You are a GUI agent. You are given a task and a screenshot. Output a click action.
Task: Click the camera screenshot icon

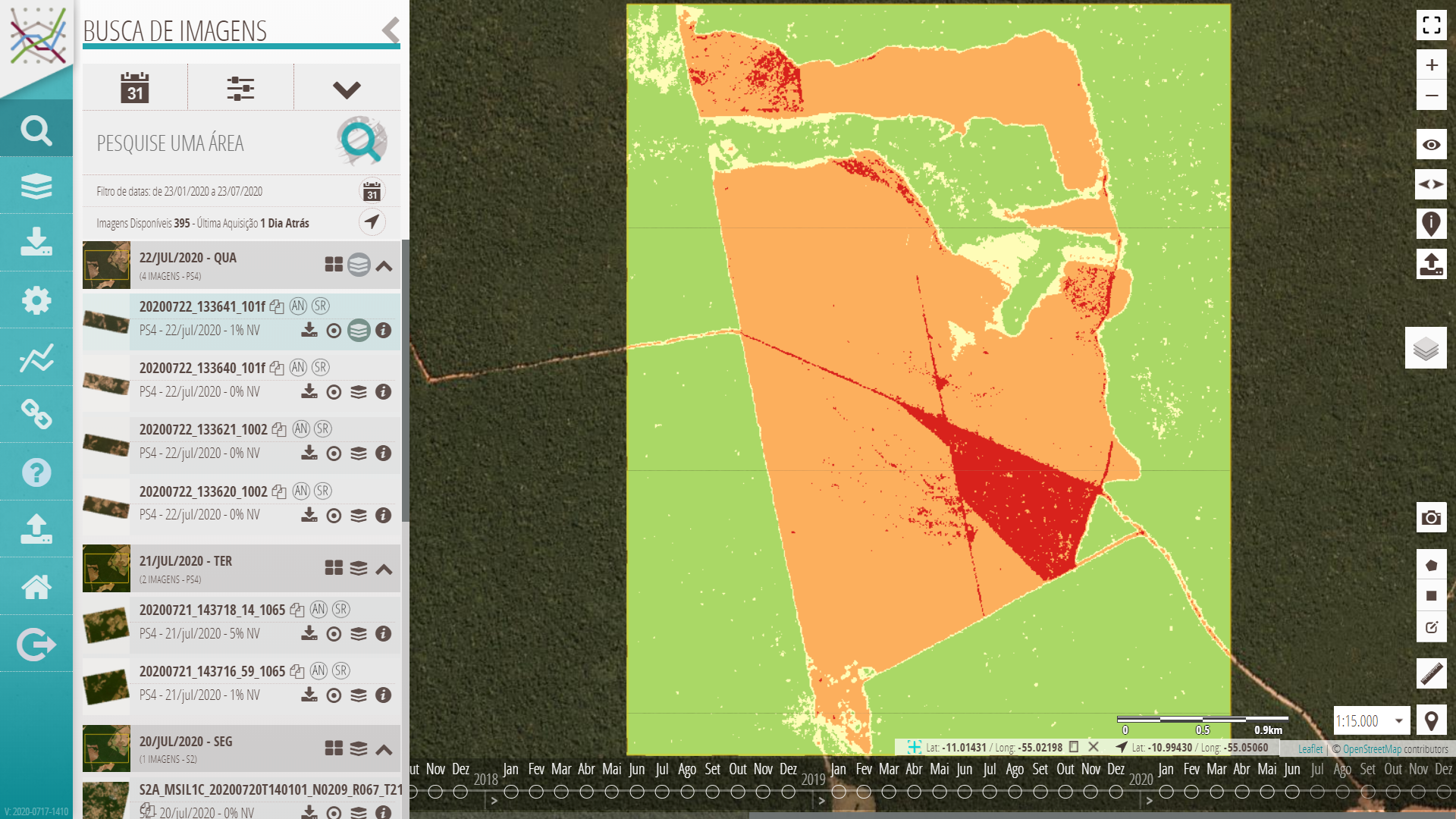[1431, 518]
